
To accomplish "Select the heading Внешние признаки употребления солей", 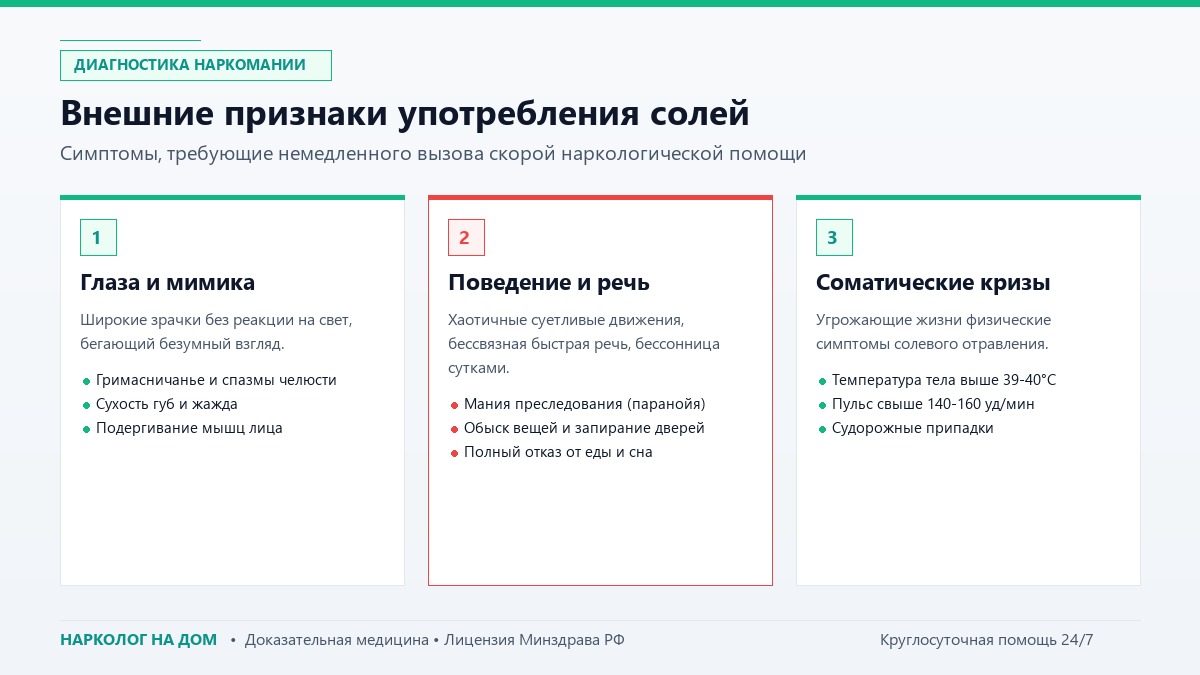I will [405, 113].
